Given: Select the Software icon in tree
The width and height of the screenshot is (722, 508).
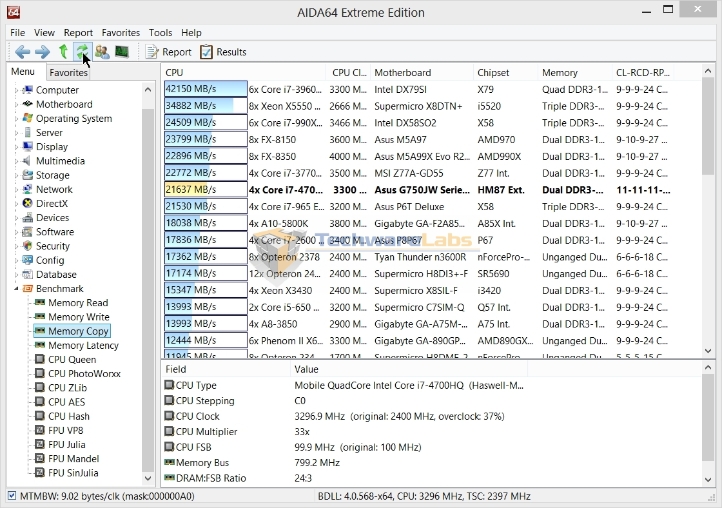Looking at the screenshot, I should (28, 232).
